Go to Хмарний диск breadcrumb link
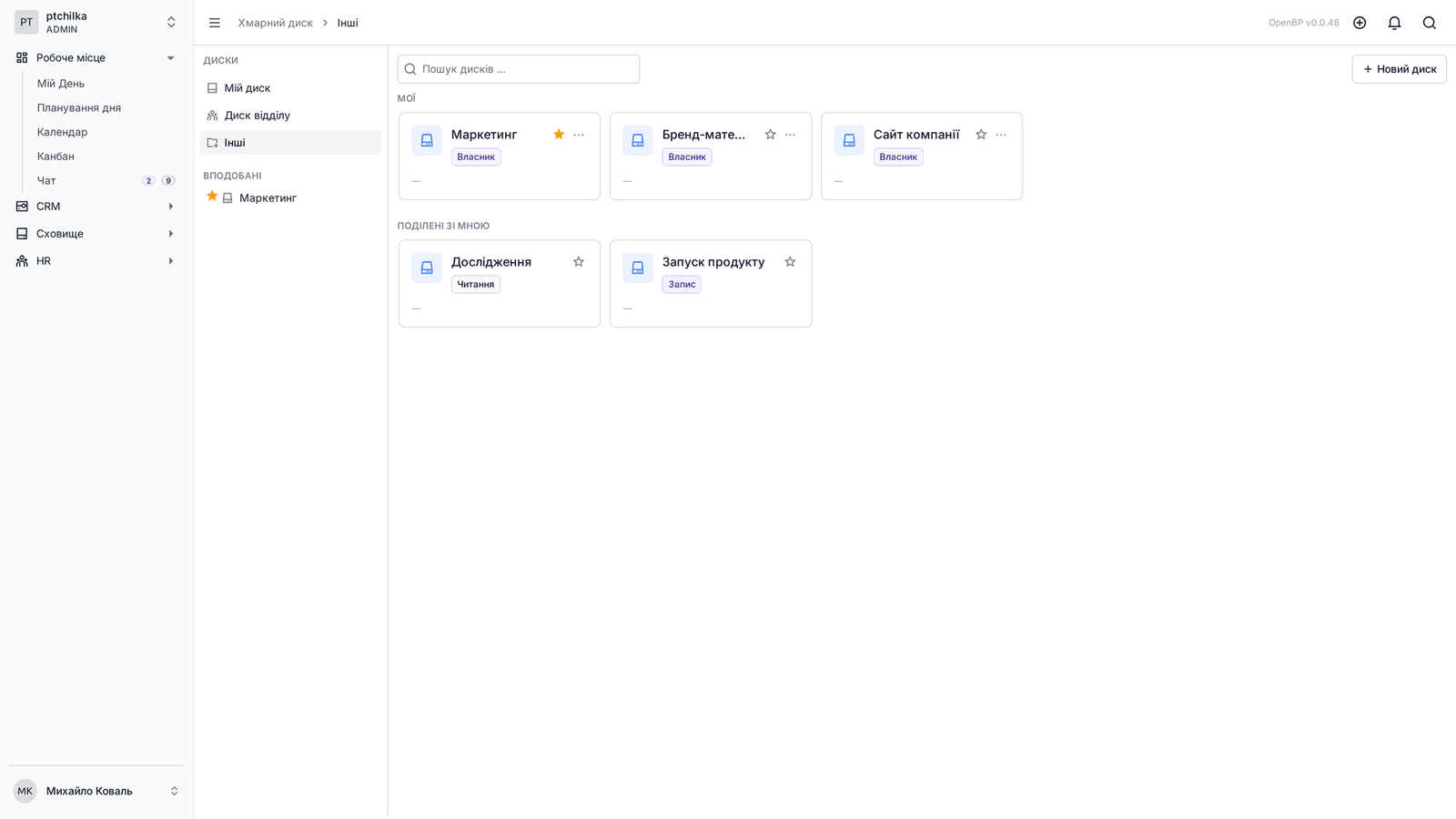The image size is (1456, 819). (275, 23)
